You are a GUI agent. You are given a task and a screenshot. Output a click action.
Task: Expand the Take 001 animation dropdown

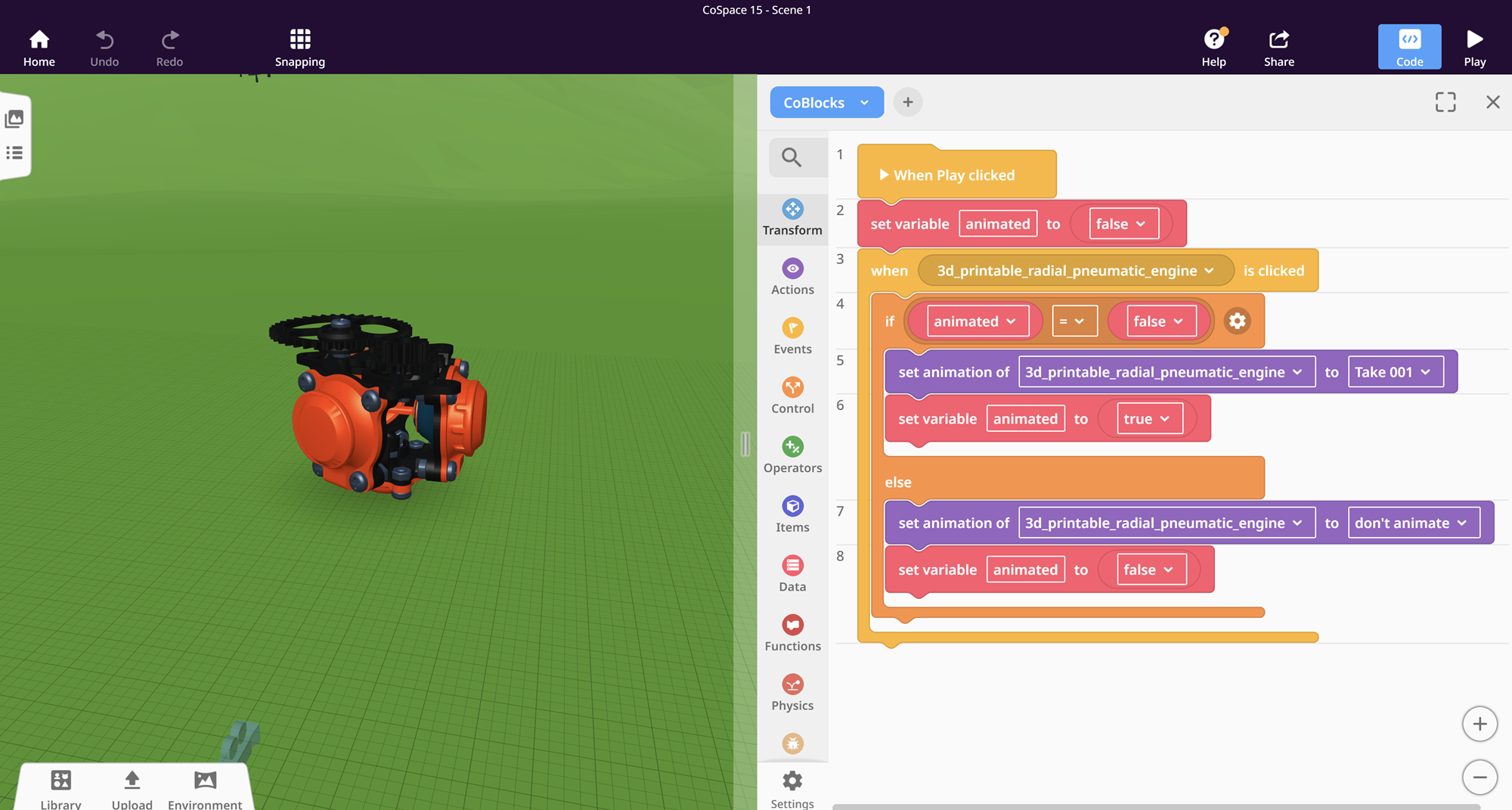1396,372
